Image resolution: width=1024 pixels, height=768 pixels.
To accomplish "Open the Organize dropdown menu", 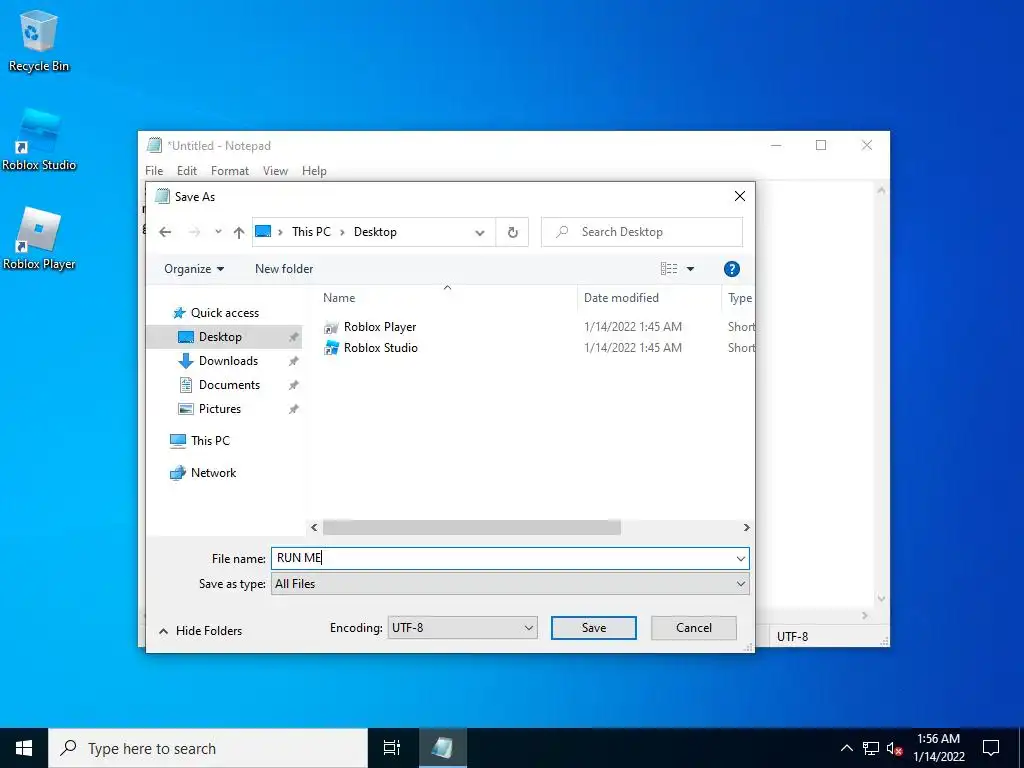I will pyautogui.click(x=194, y=269).
